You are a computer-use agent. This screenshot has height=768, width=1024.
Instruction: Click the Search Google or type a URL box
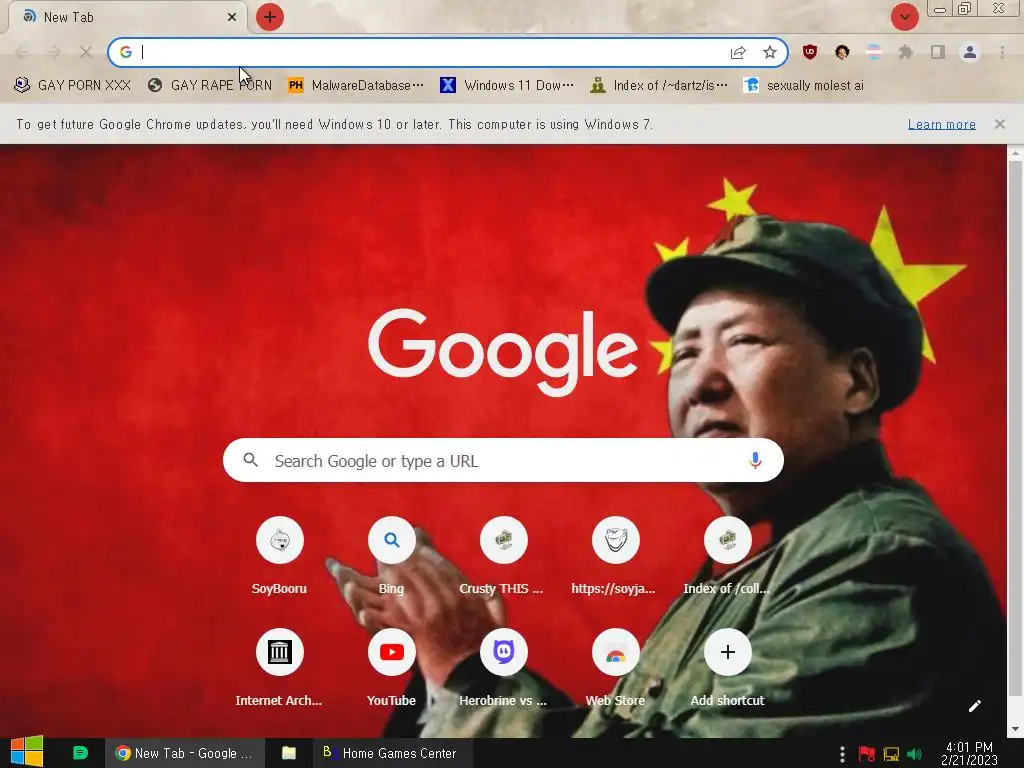click(x=503, y=460)
